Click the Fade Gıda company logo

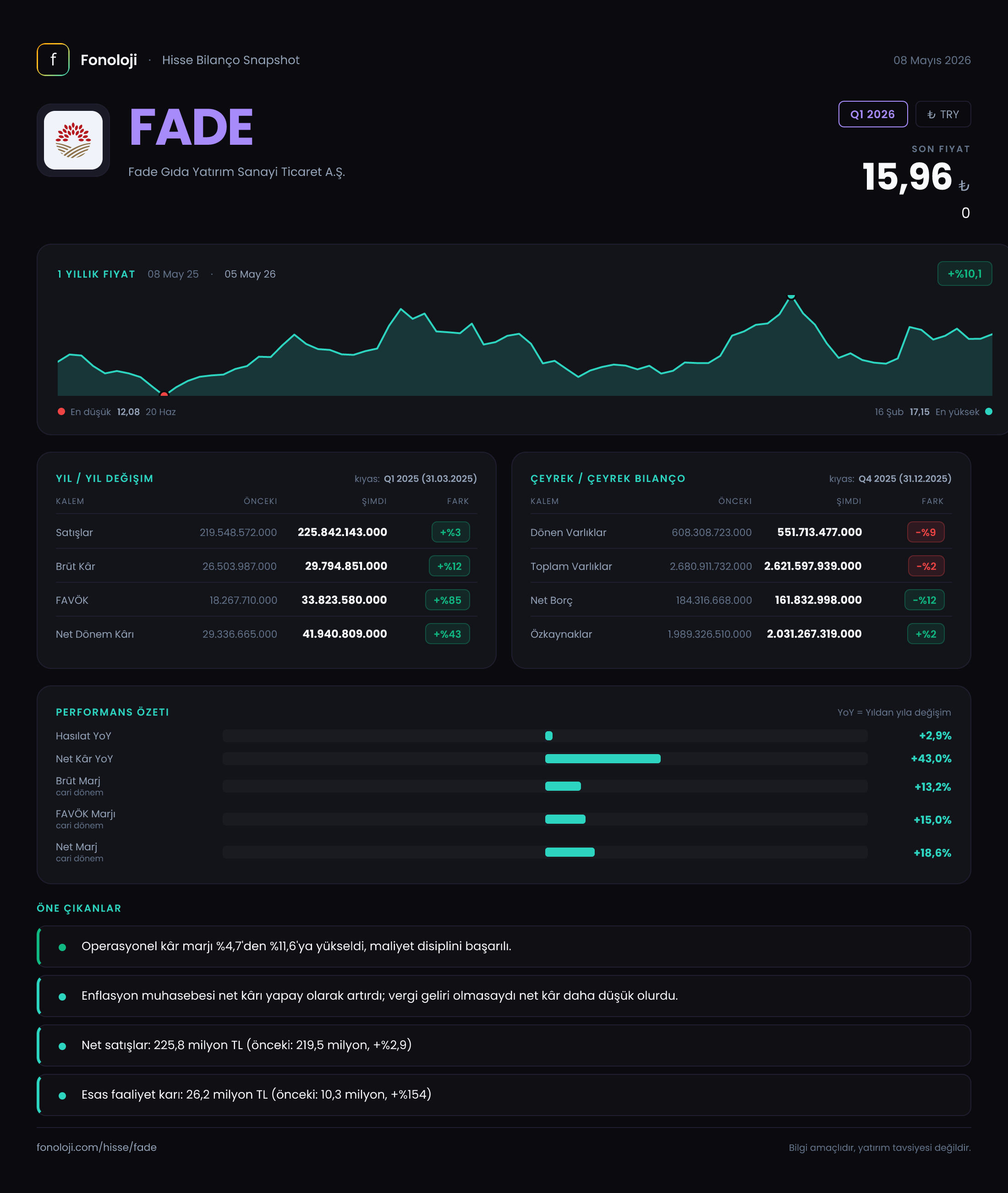[x=73, y=140]
